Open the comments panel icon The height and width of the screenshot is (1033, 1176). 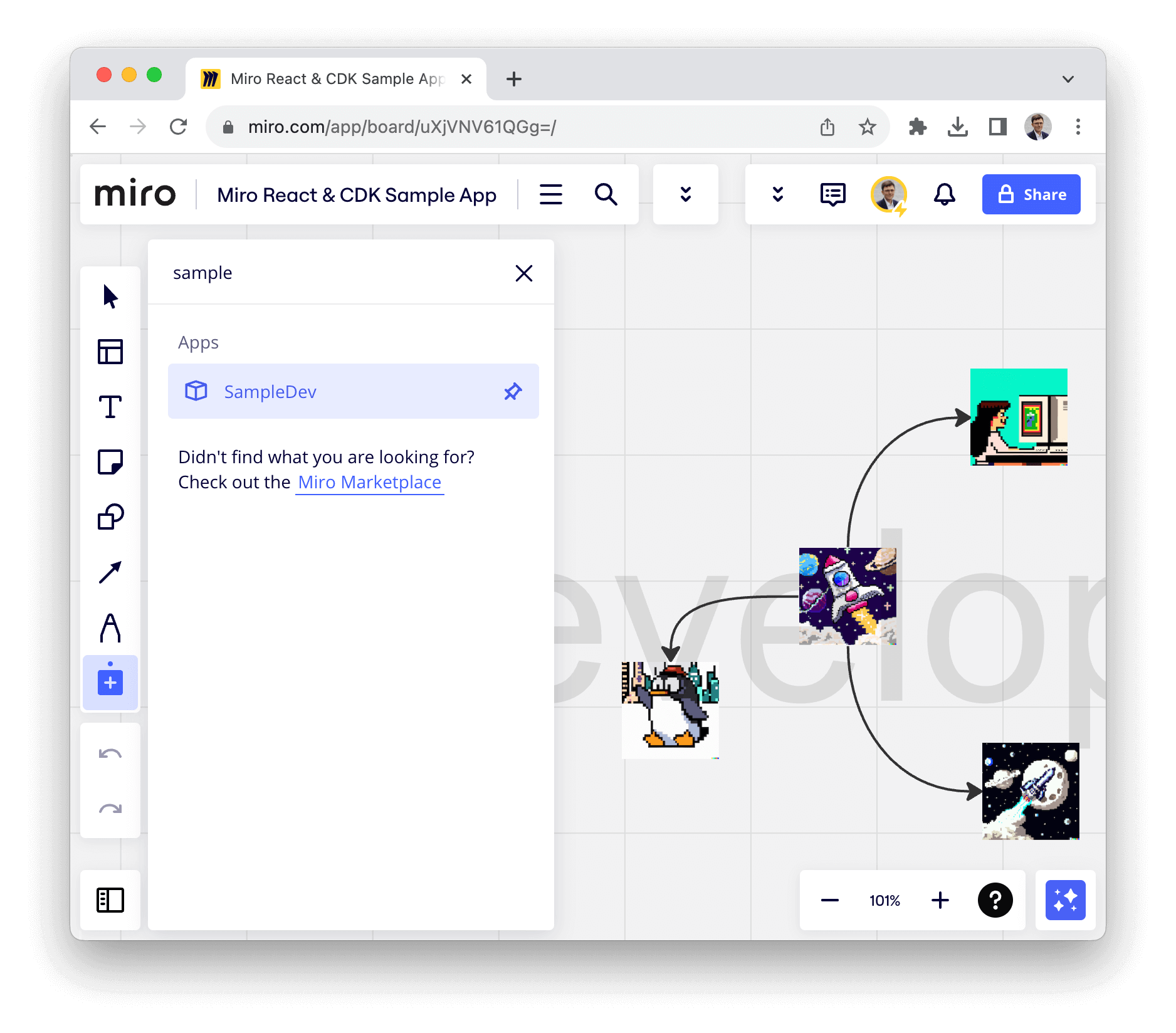point(833,194)
